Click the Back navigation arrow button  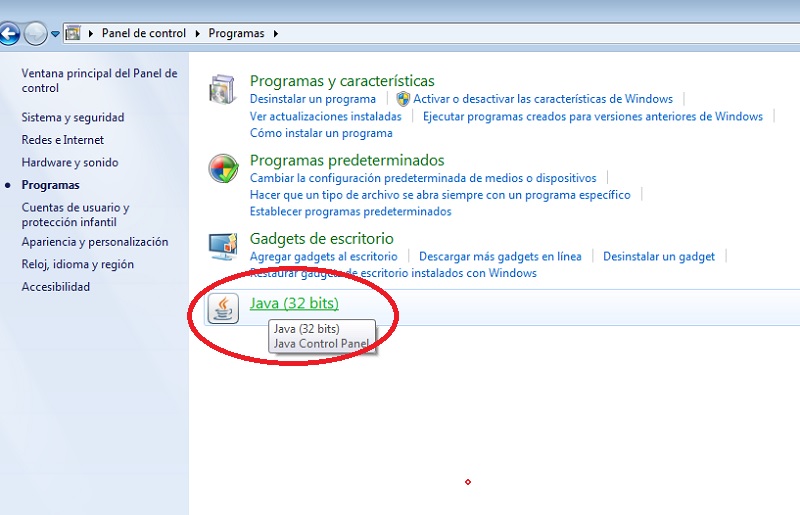(x=8, y=34)
